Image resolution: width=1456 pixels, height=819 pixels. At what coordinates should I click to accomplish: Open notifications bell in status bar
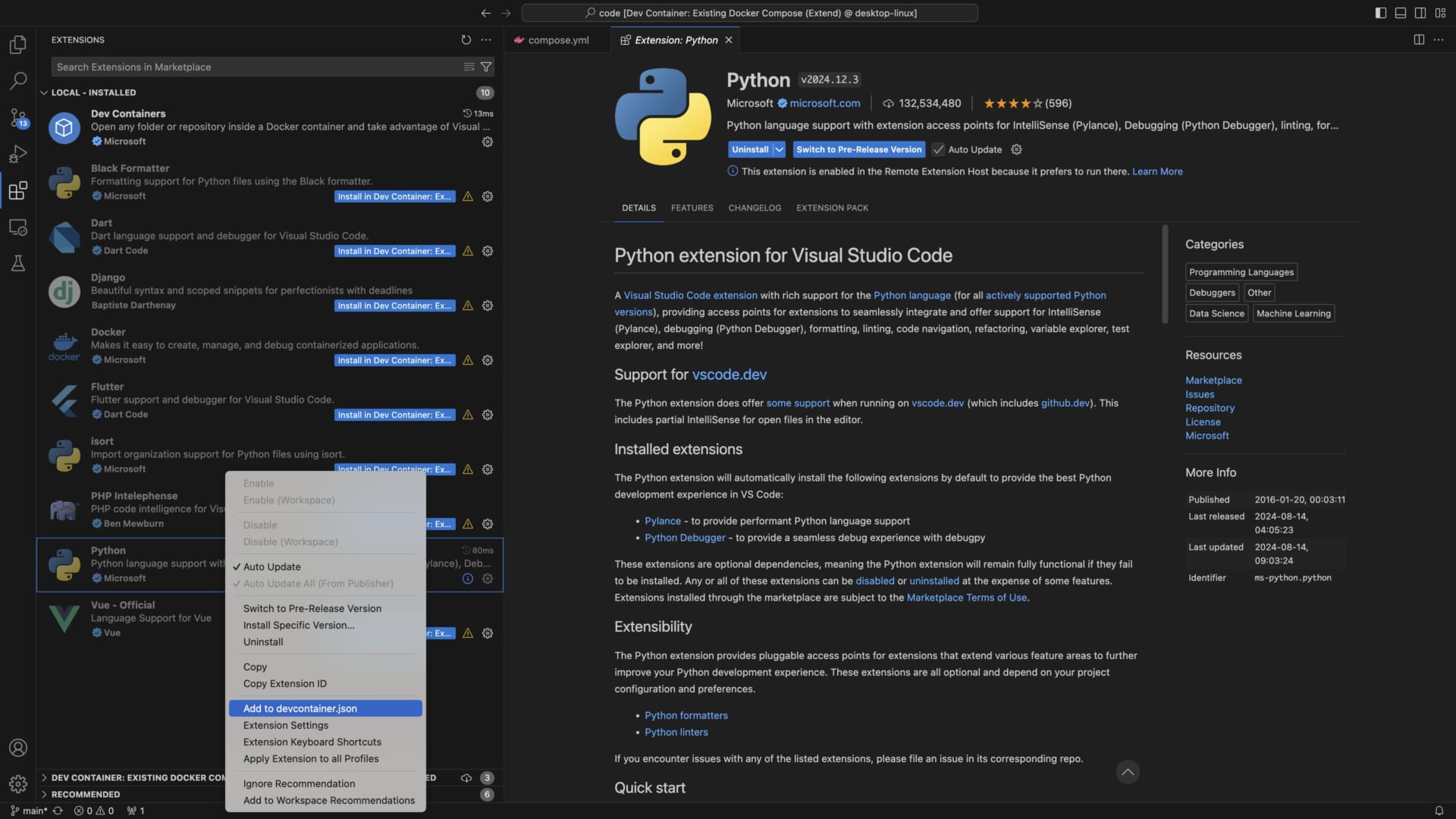pos(1439,811)
